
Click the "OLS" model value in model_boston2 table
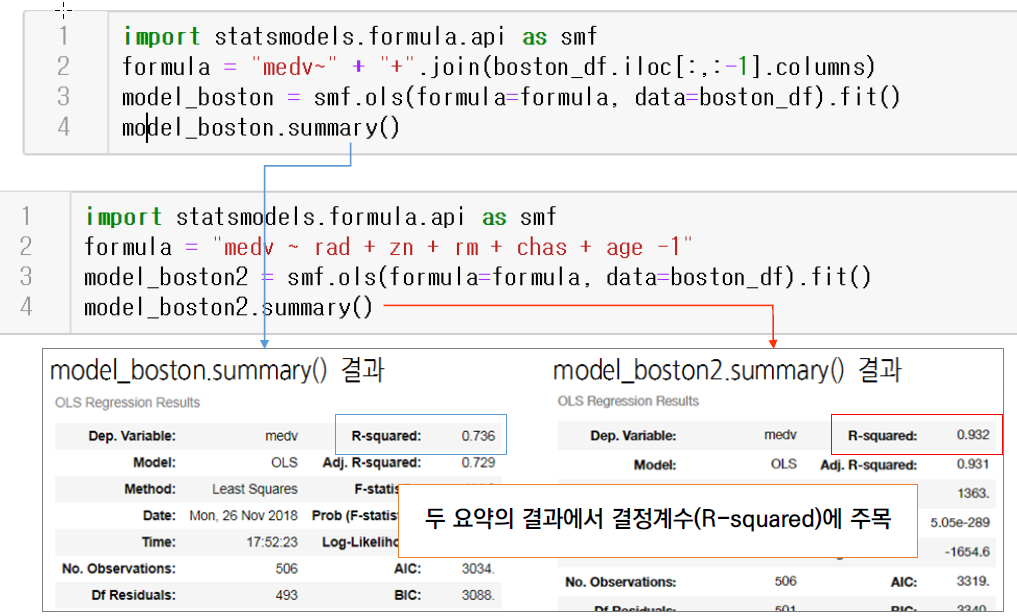(784, 464)
